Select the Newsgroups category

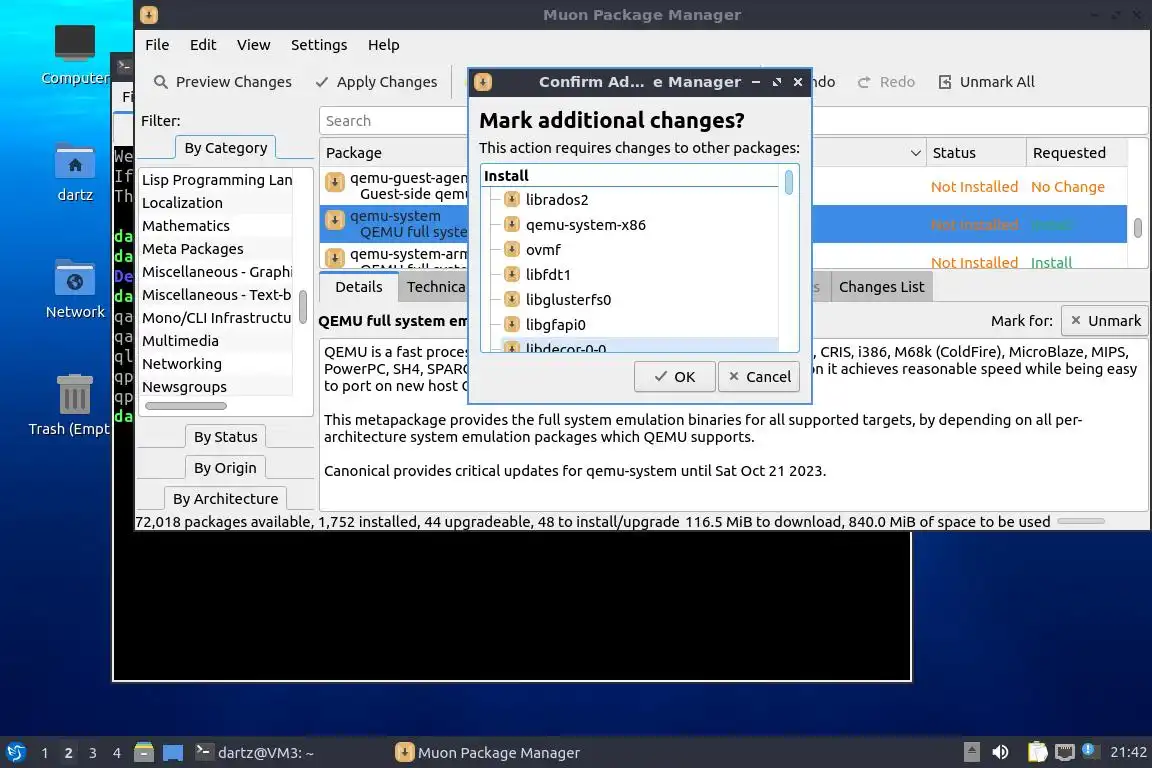point(217,387)
